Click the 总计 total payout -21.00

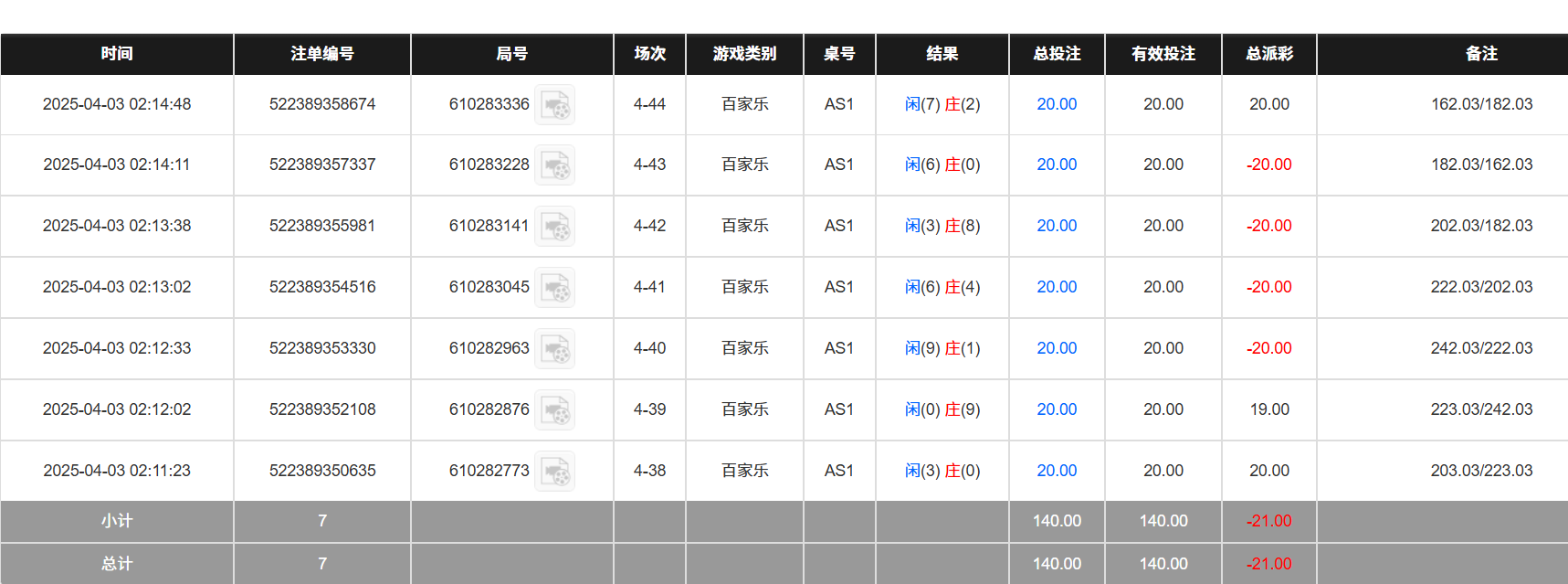tap(1269, 564)
